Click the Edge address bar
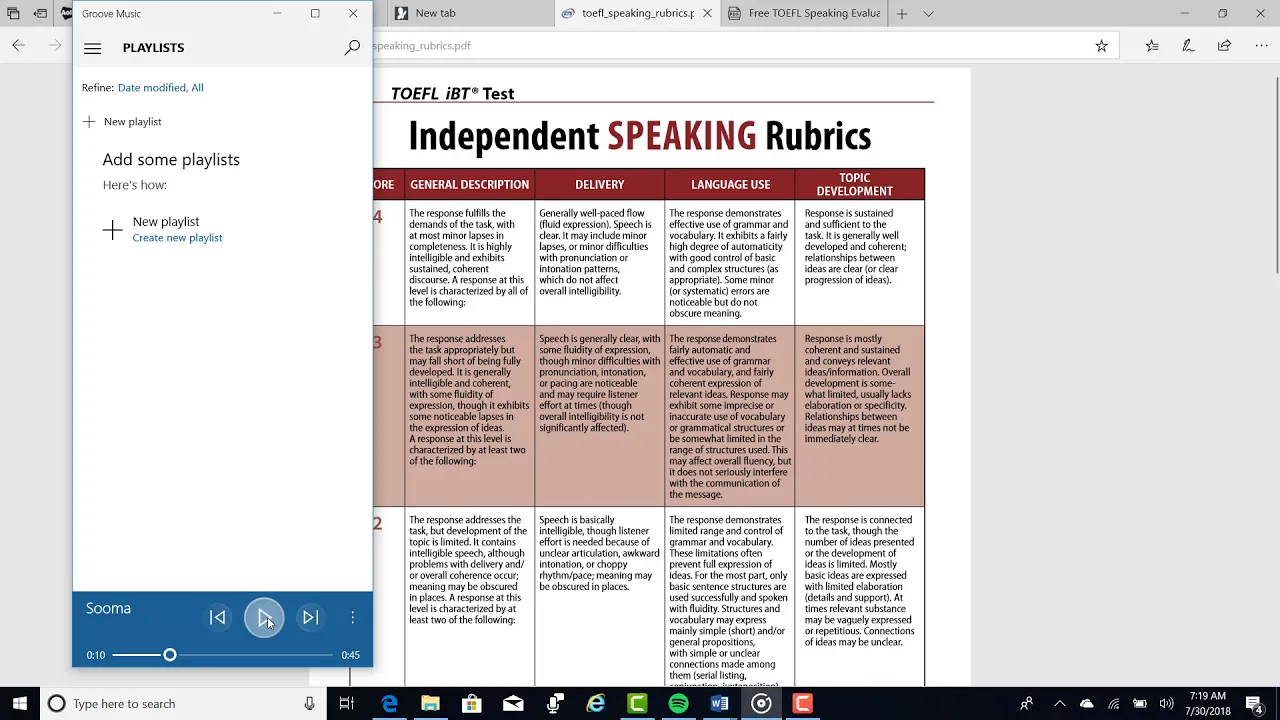 tap(730, 45)
